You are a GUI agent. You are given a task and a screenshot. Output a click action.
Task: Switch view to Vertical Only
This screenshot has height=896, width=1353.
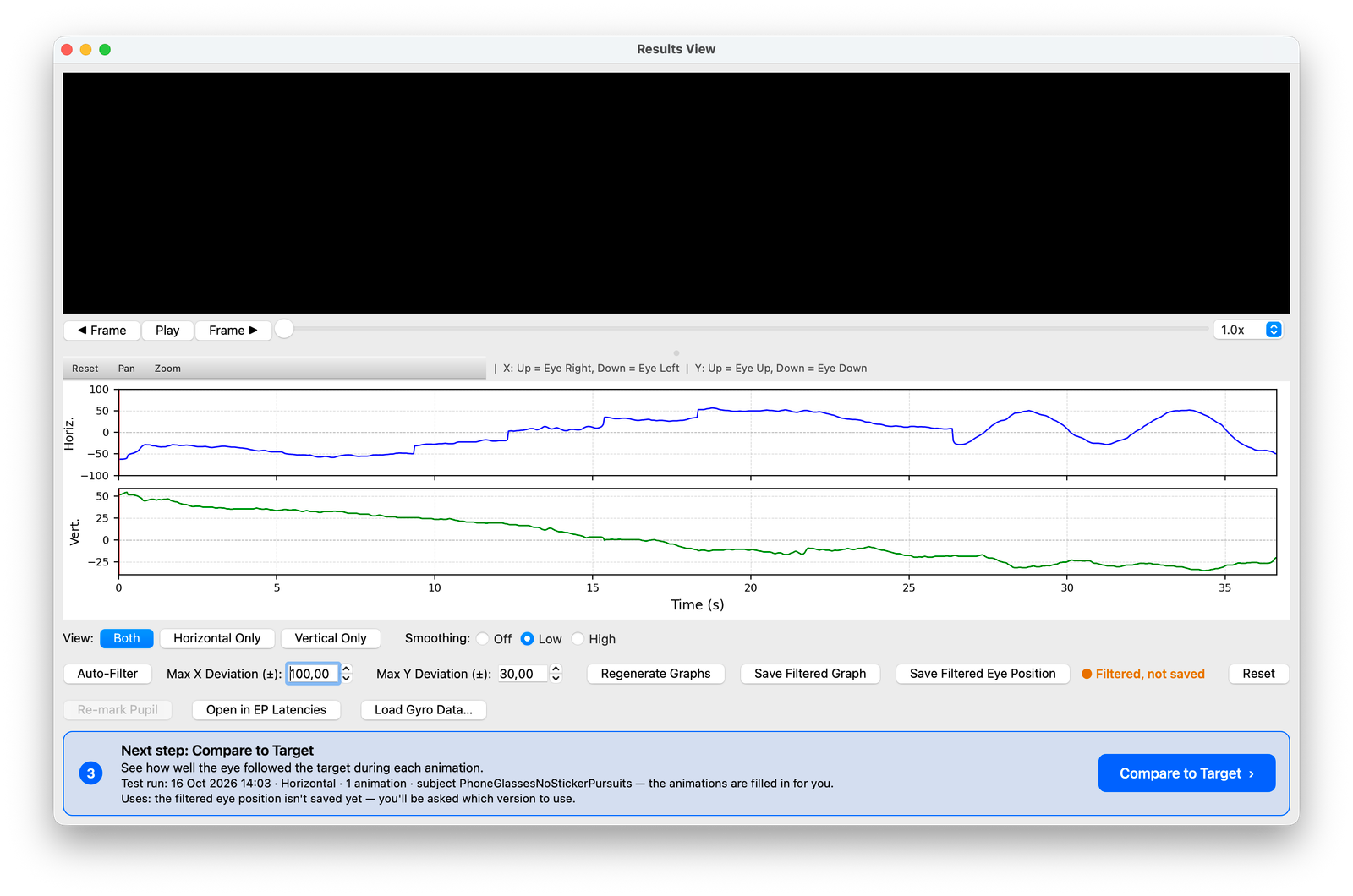[x=331, y=638]
